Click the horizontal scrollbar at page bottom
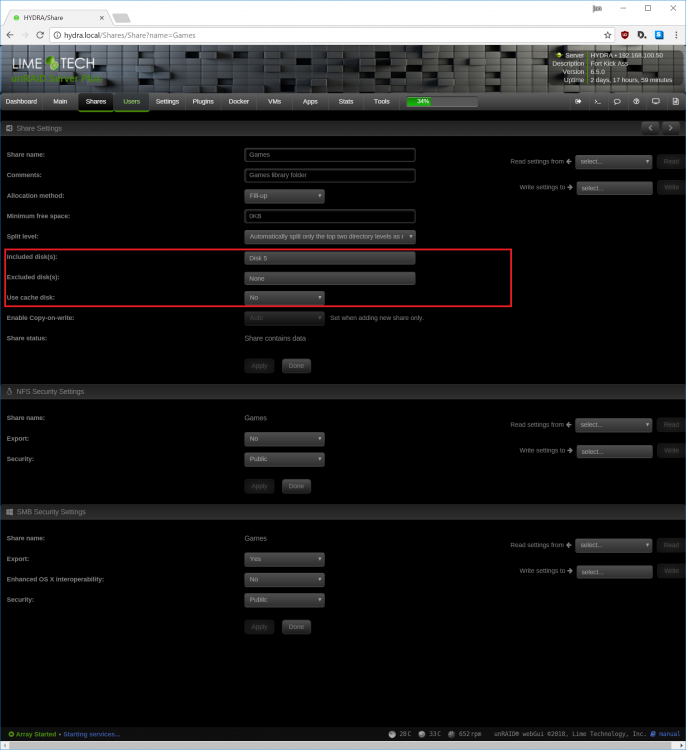This screenshot has height=750, width=686. click(x=343, y=745)
